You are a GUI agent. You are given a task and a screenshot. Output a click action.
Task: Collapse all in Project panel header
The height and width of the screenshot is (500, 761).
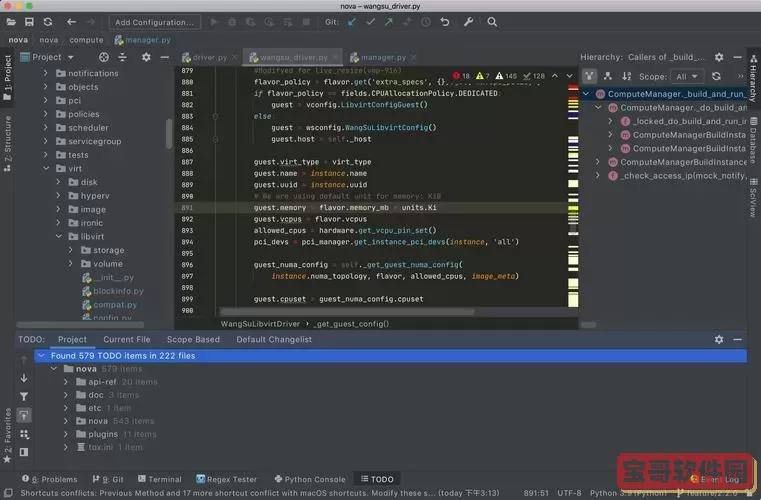[122, 57]
